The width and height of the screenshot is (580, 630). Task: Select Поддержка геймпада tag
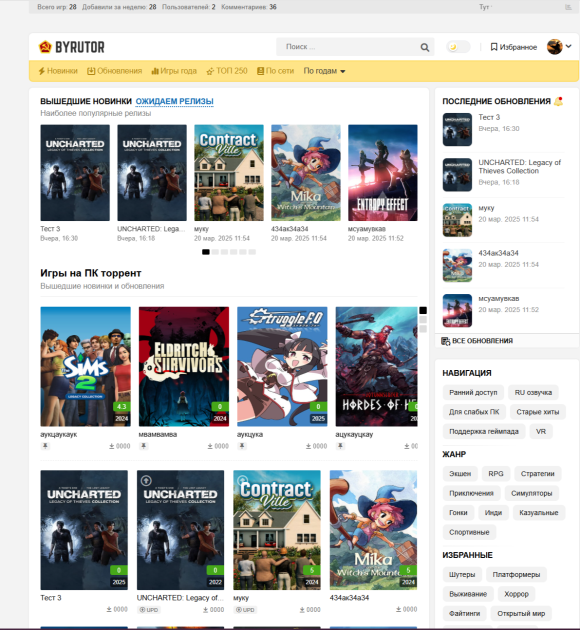tap(484, 432)
